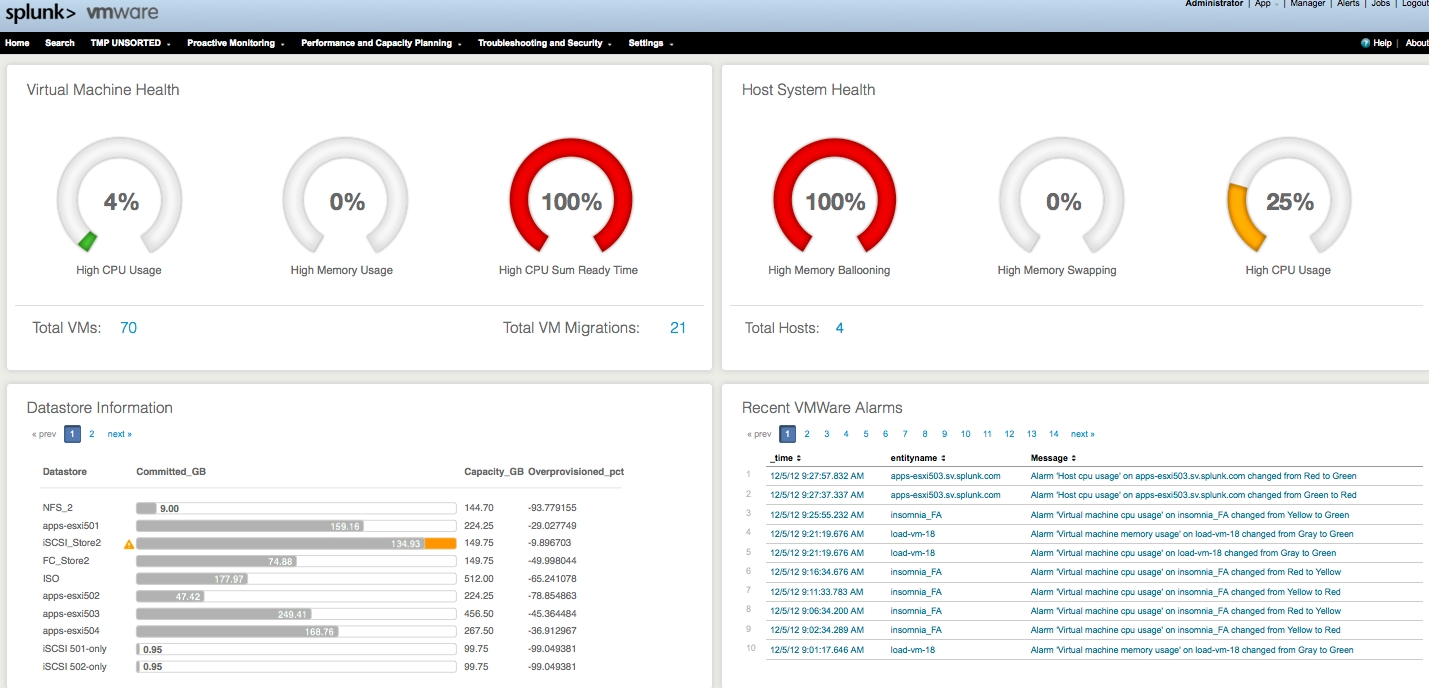Sort alarms by _time column
Screen dimensions: 1429x688
[786, 458]
